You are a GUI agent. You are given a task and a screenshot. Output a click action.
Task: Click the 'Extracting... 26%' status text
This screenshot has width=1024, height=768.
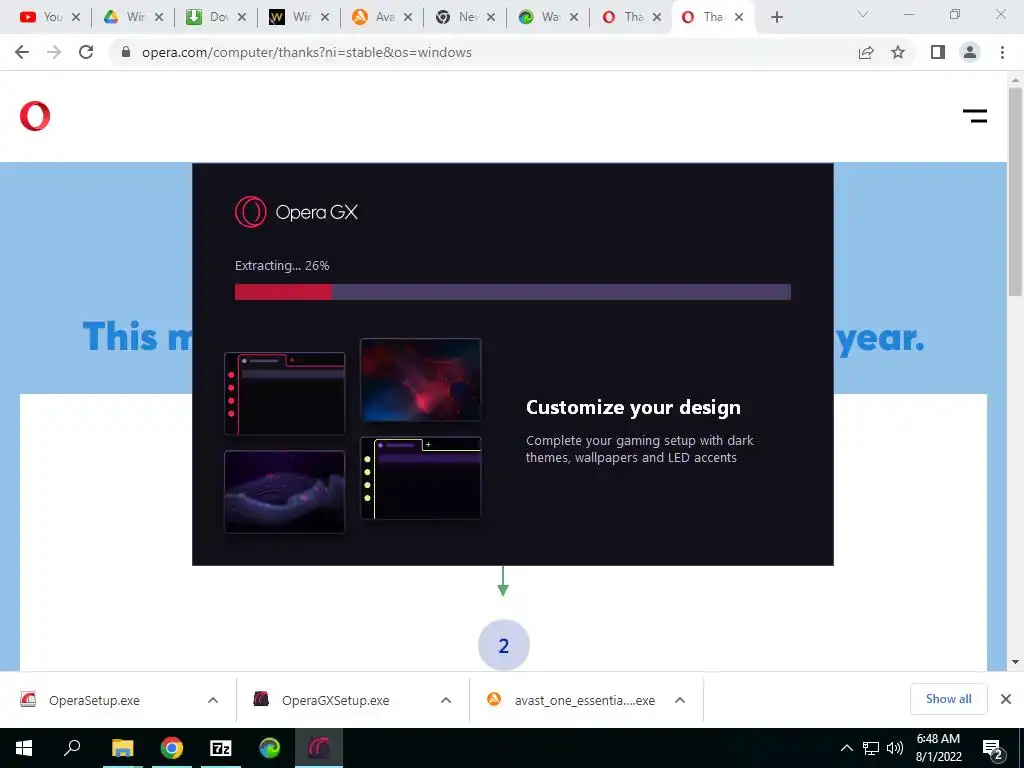coord(282,266)
